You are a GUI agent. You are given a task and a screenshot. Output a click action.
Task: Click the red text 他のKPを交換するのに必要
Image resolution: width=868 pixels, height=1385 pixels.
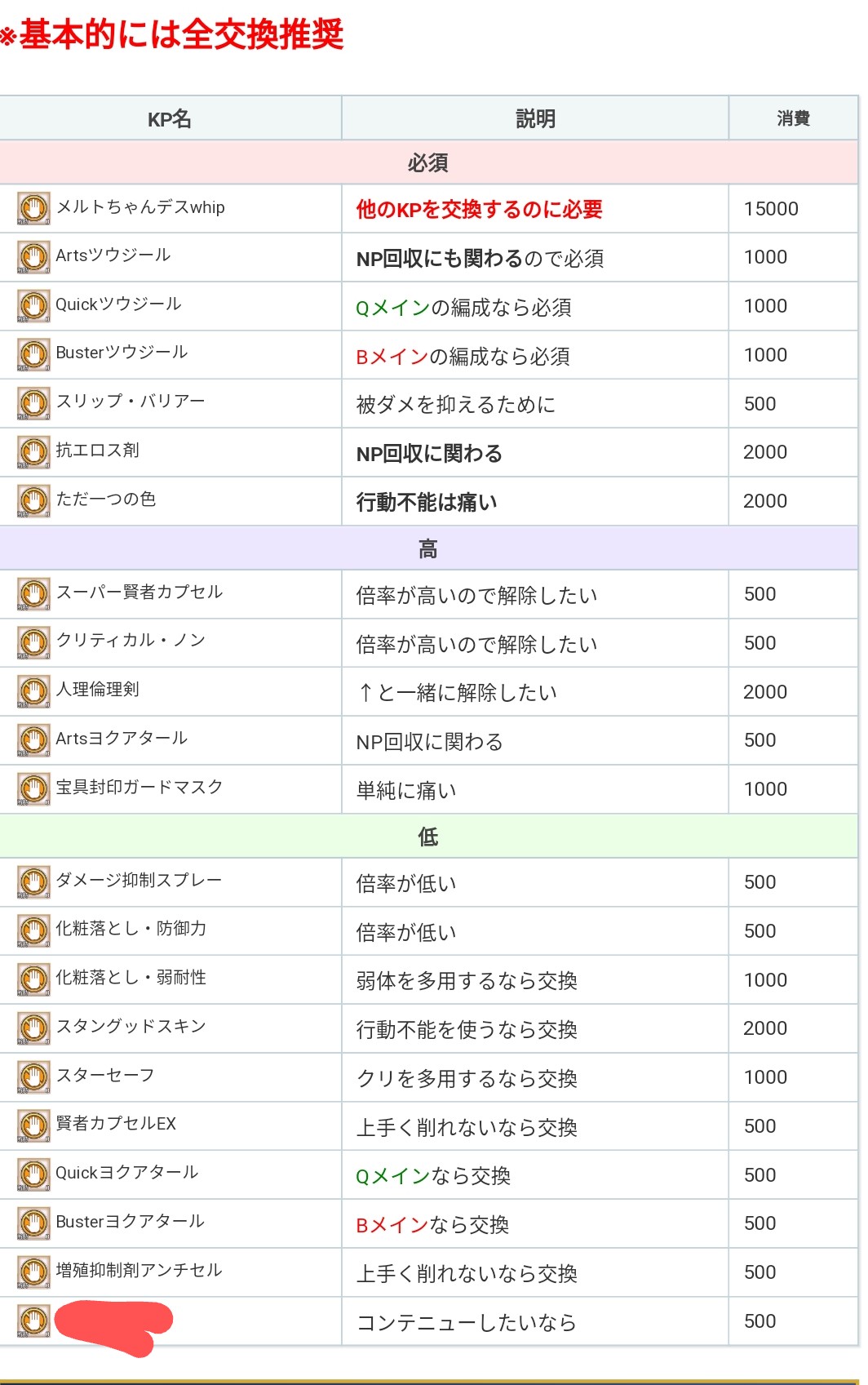tap(479, 210)
